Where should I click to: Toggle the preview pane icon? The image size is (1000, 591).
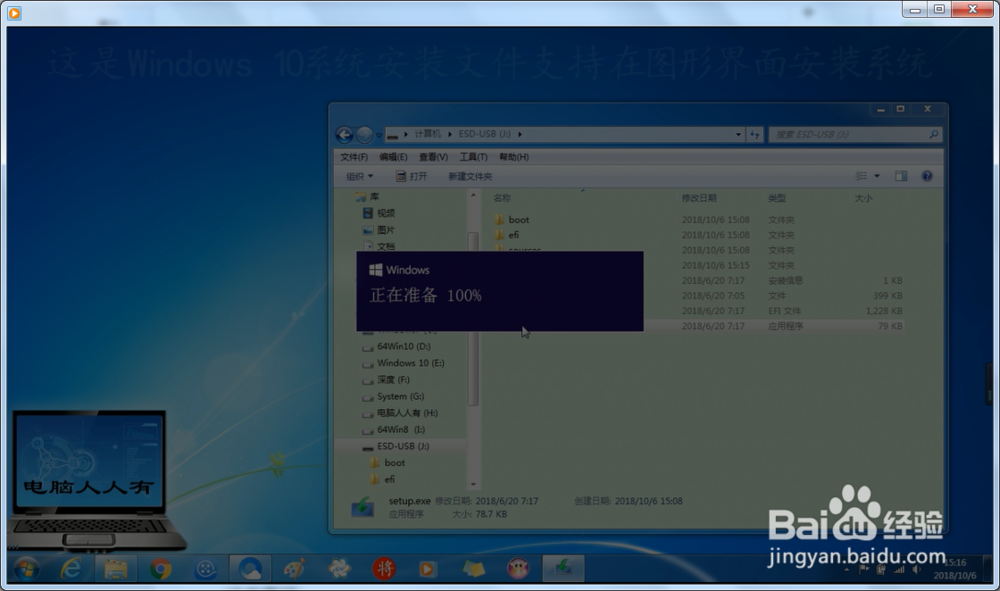point(901,176)
